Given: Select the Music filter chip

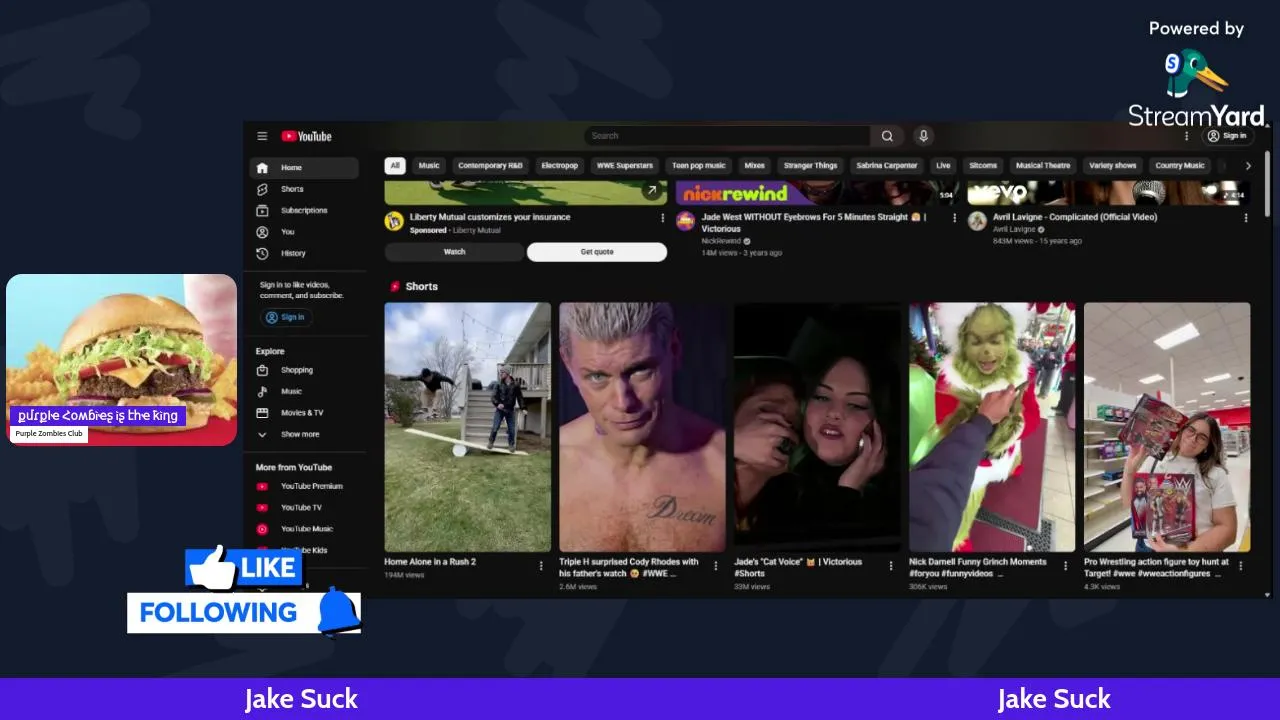Looking at the screenshot, I should [x=429, y=166].
